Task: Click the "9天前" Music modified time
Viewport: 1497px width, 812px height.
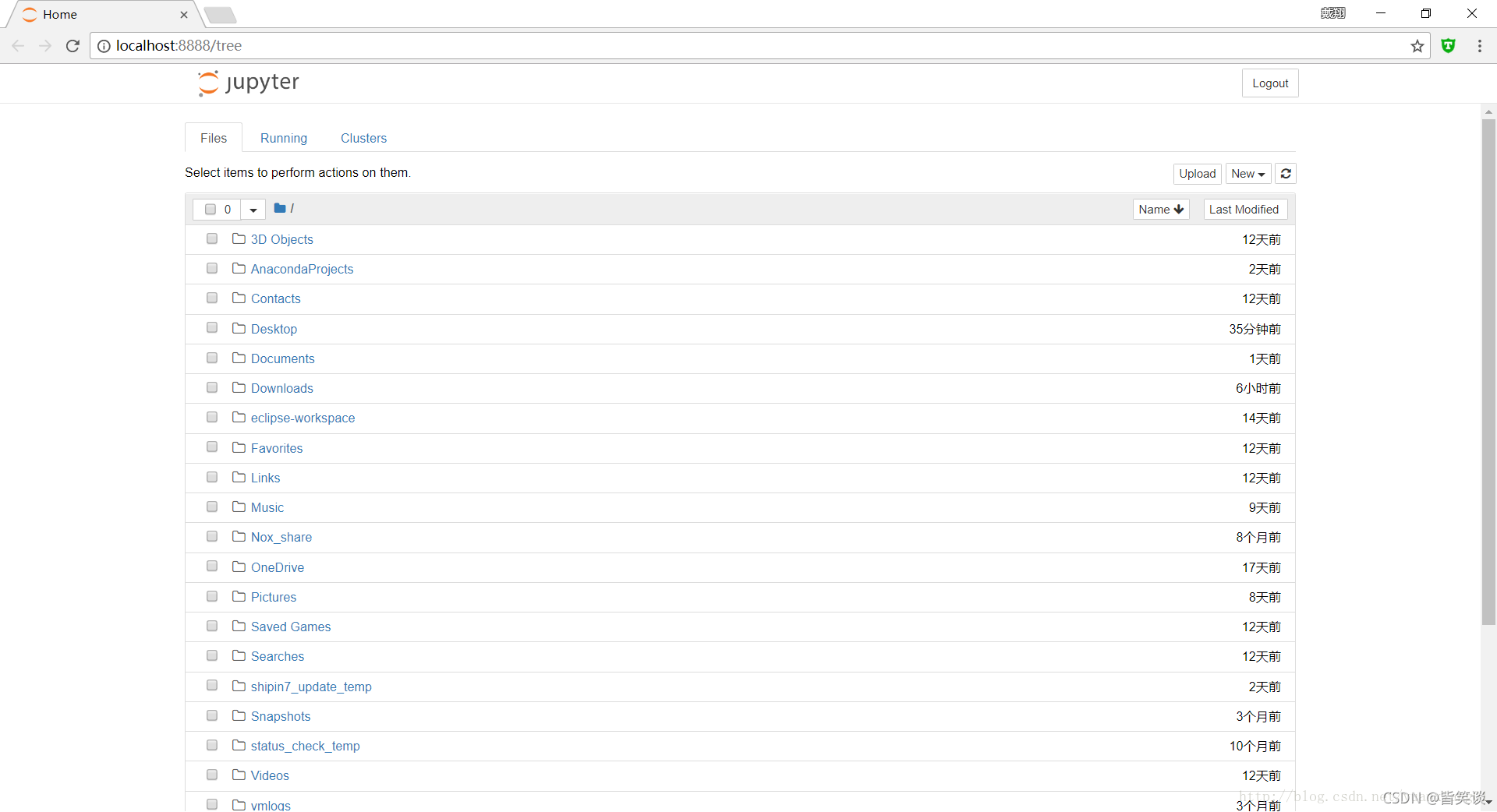Action: click(x=1265, y=507)
